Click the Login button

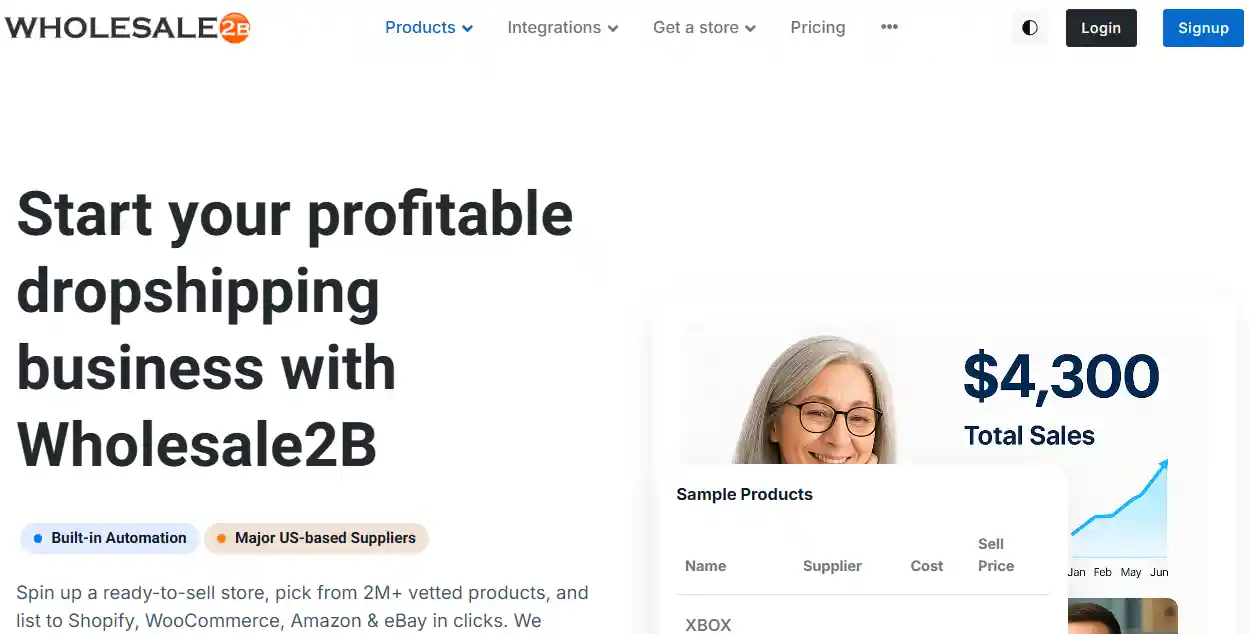click(x=1100, y=28)
